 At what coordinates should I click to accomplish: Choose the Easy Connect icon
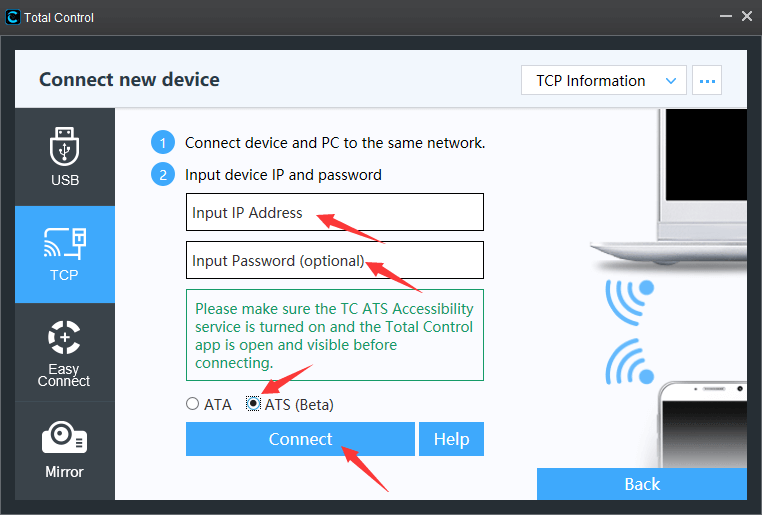[64, 337]
